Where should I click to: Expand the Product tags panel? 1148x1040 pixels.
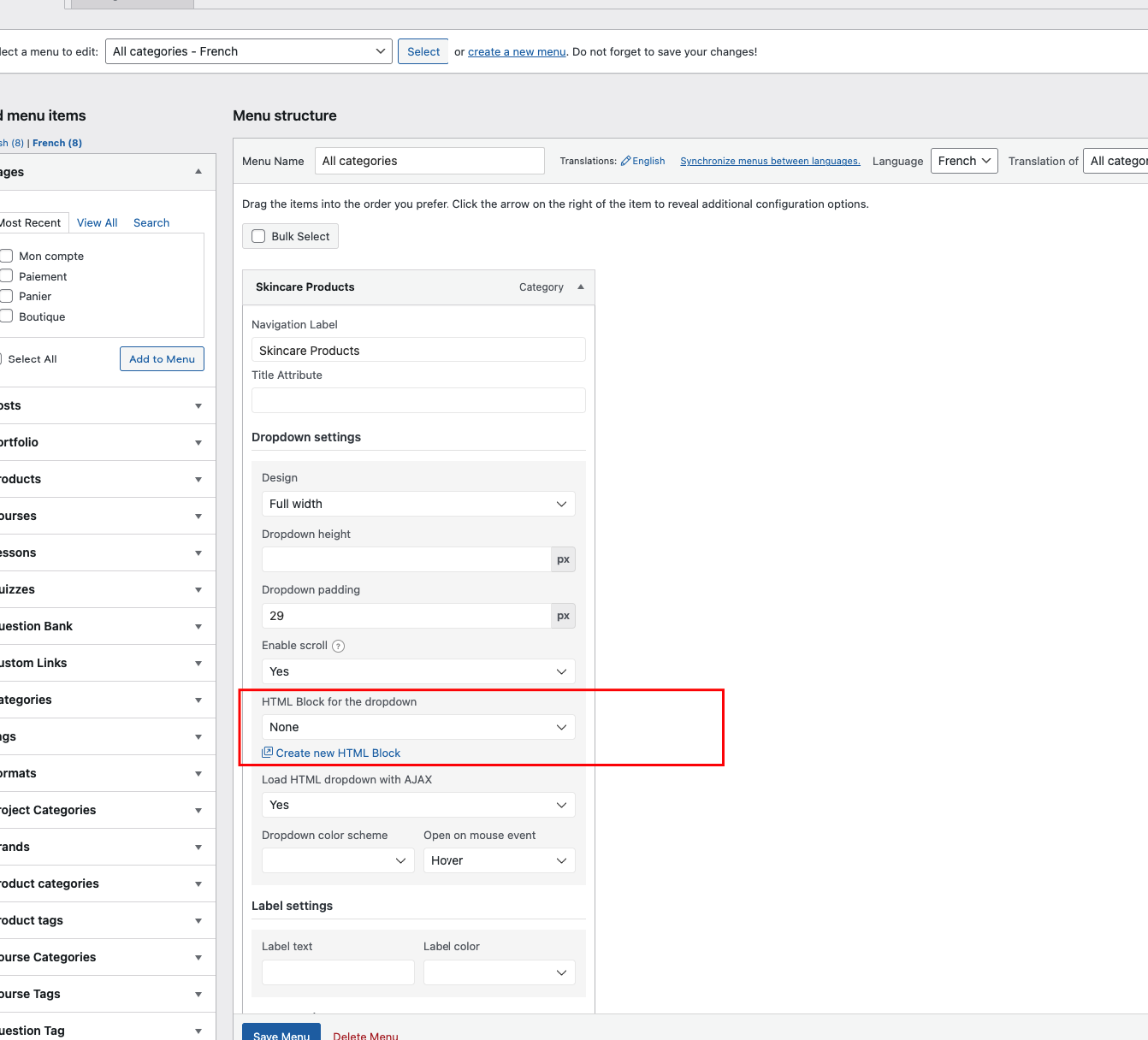(198, 921)
